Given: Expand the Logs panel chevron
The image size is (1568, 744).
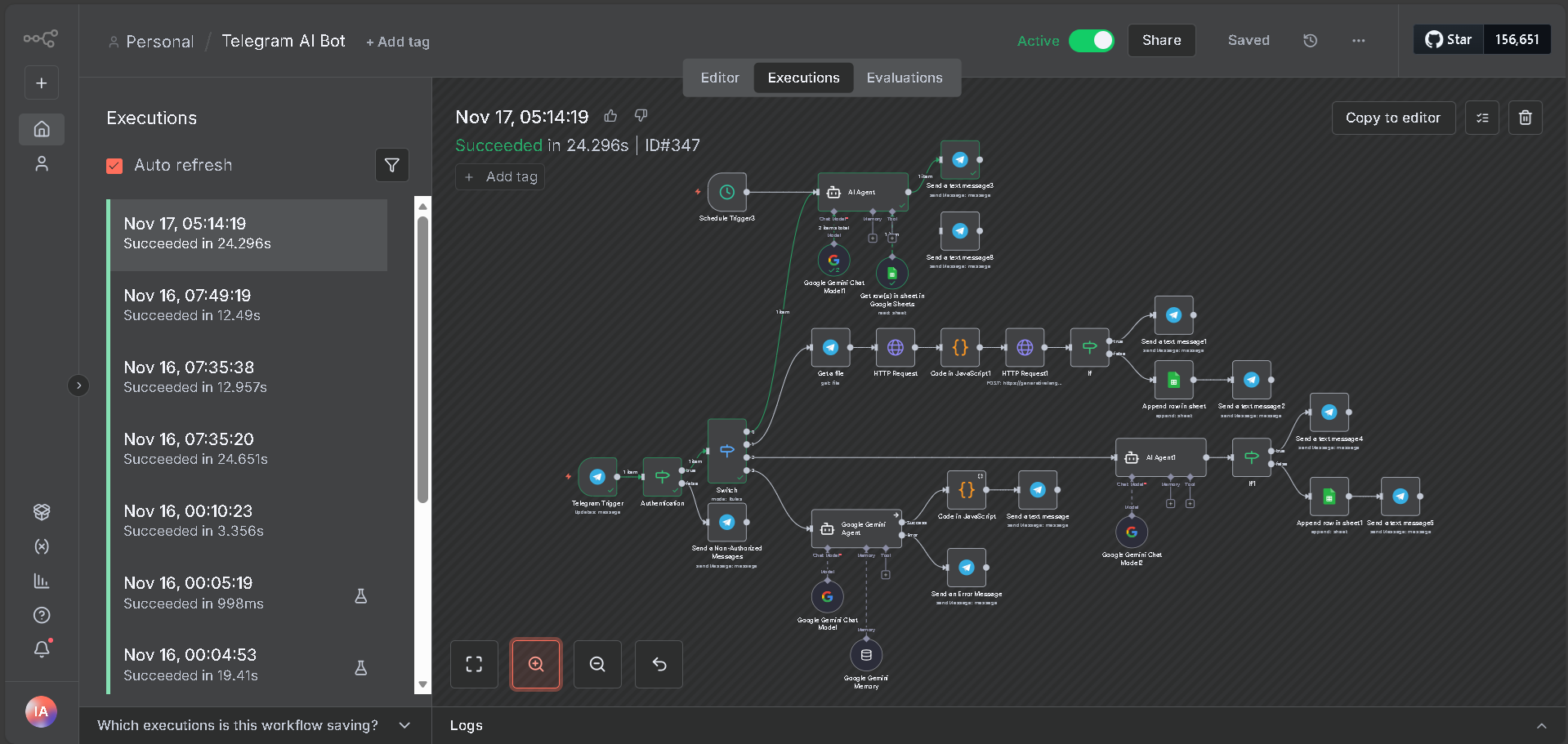Looking at the screenshot, I should [1541, 725].
